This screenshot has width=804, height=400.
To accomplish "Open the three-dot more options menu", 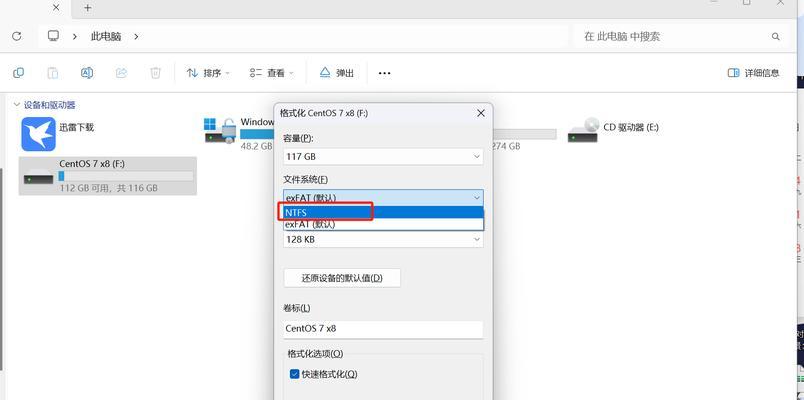I will (385, 73).
